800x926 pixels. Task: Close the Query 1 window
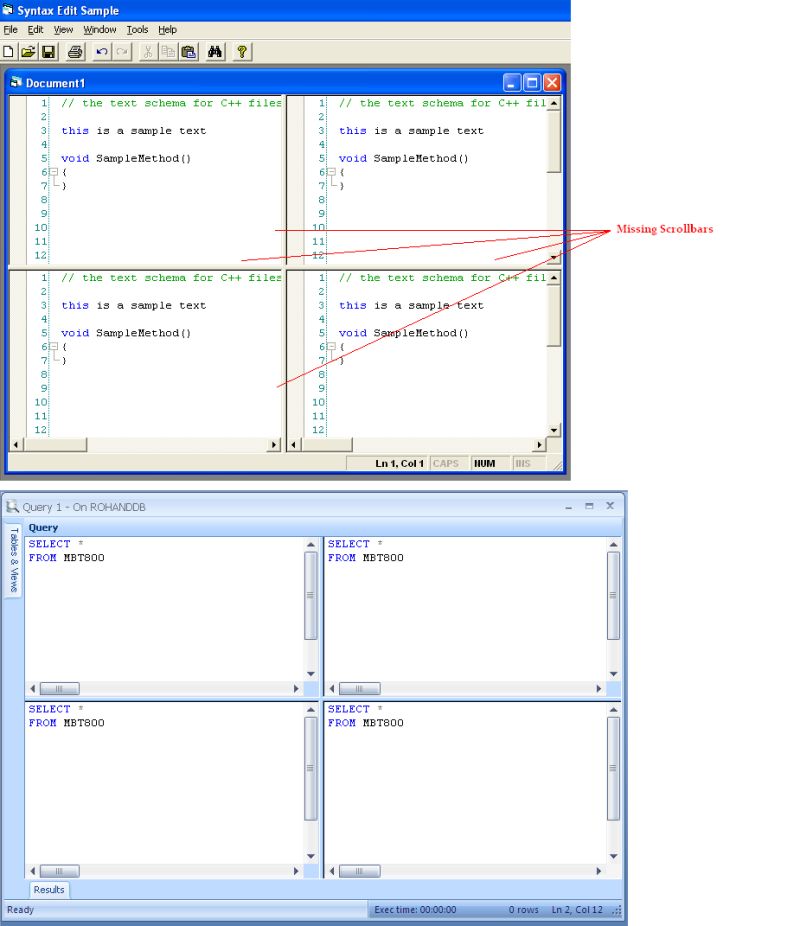(x=610, y=506)
